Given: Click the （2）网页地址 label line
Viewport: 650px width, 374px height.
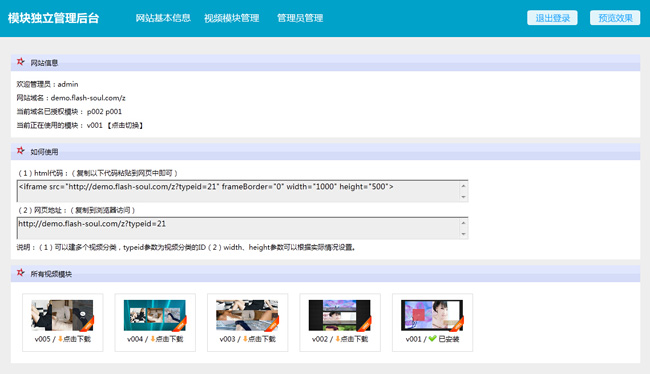Looking at the screenshot, I should pyautogui.click(x=76, y=210).
